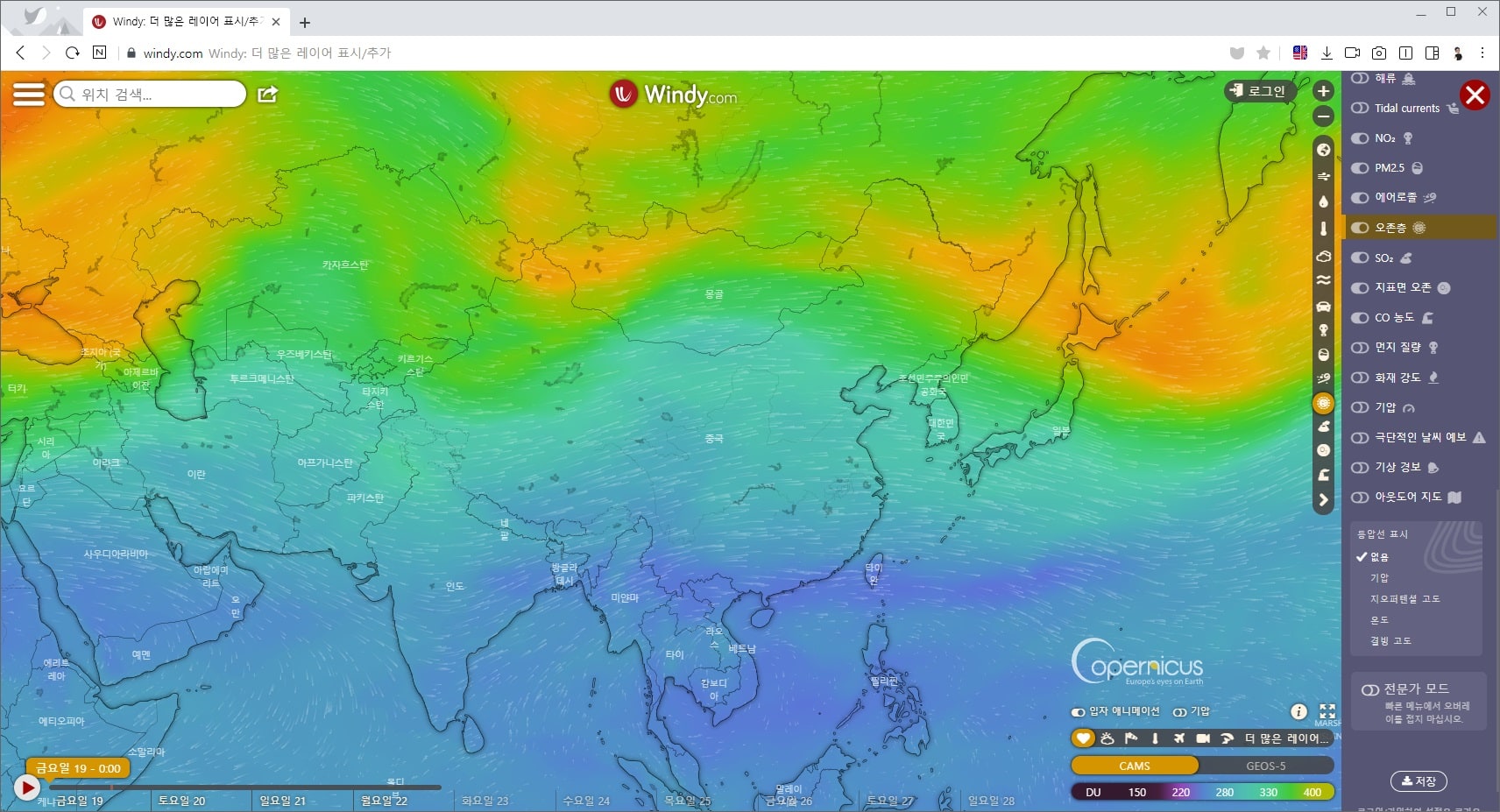
Task: Select the waves layer icon
Action: (1323, 280)
